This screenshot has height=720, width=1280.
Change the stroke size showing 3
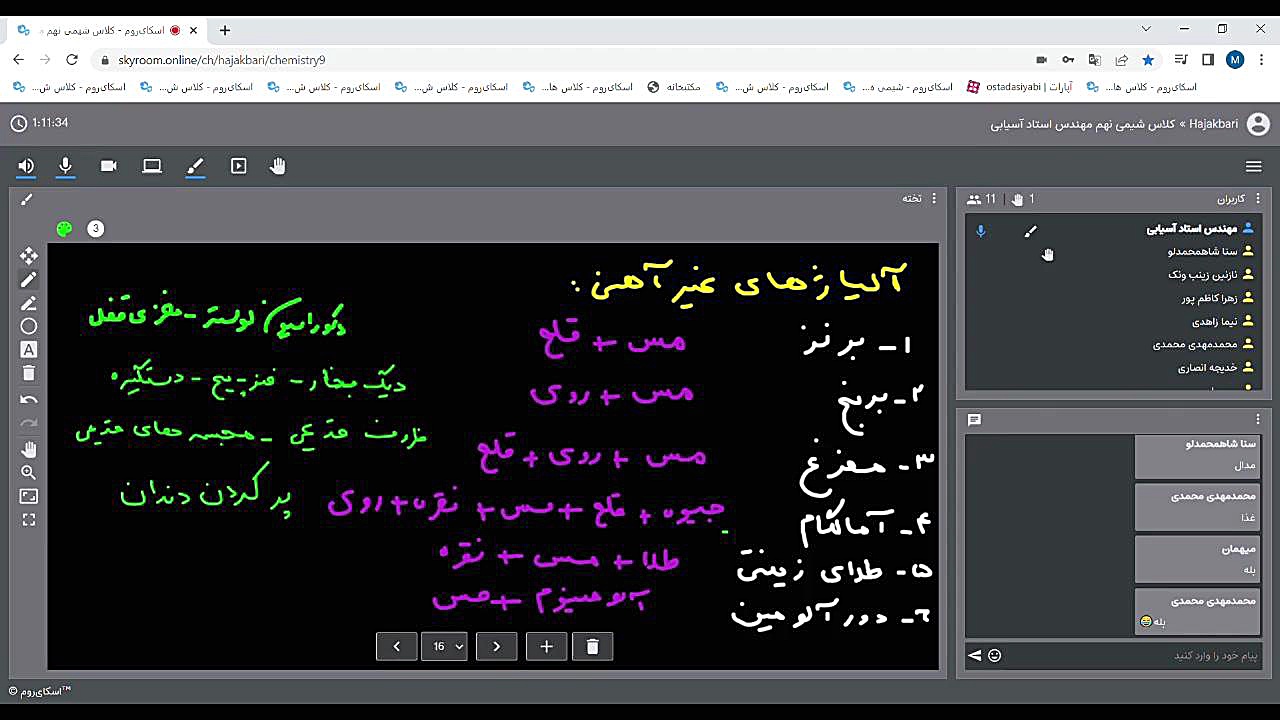pos(96,229)
